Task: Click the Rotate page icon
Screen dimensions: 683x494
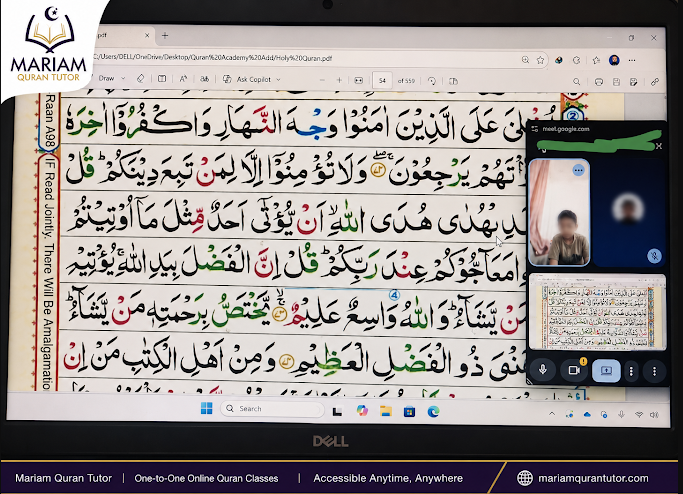Action: coord(432,81)
